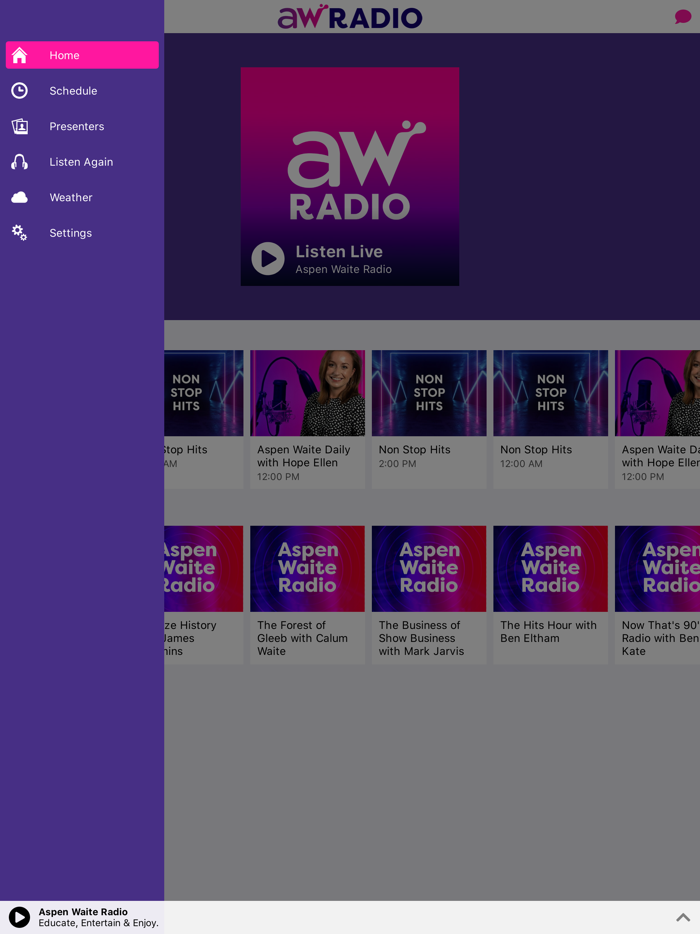This screenshot has width=700, height=934.
Task: Click the Listen Again headphones icon
Action: (19, 162)
